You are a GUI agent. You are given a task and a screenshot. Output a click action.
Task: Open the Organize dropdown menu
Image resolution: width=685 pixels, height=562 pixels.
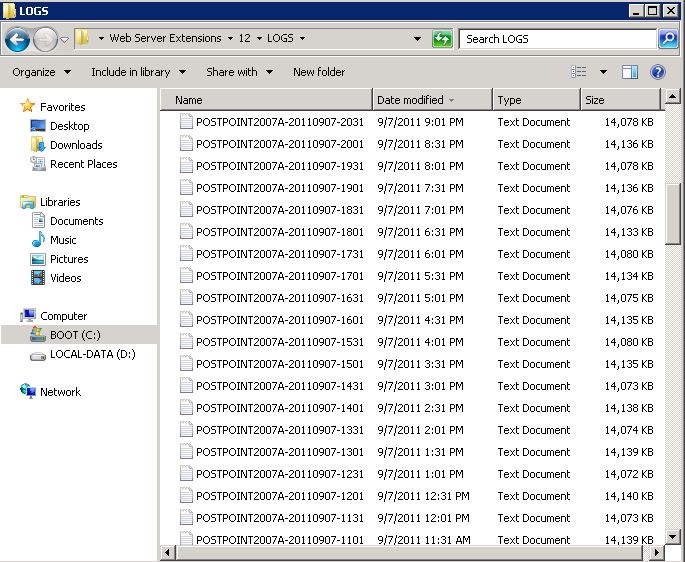41,72
